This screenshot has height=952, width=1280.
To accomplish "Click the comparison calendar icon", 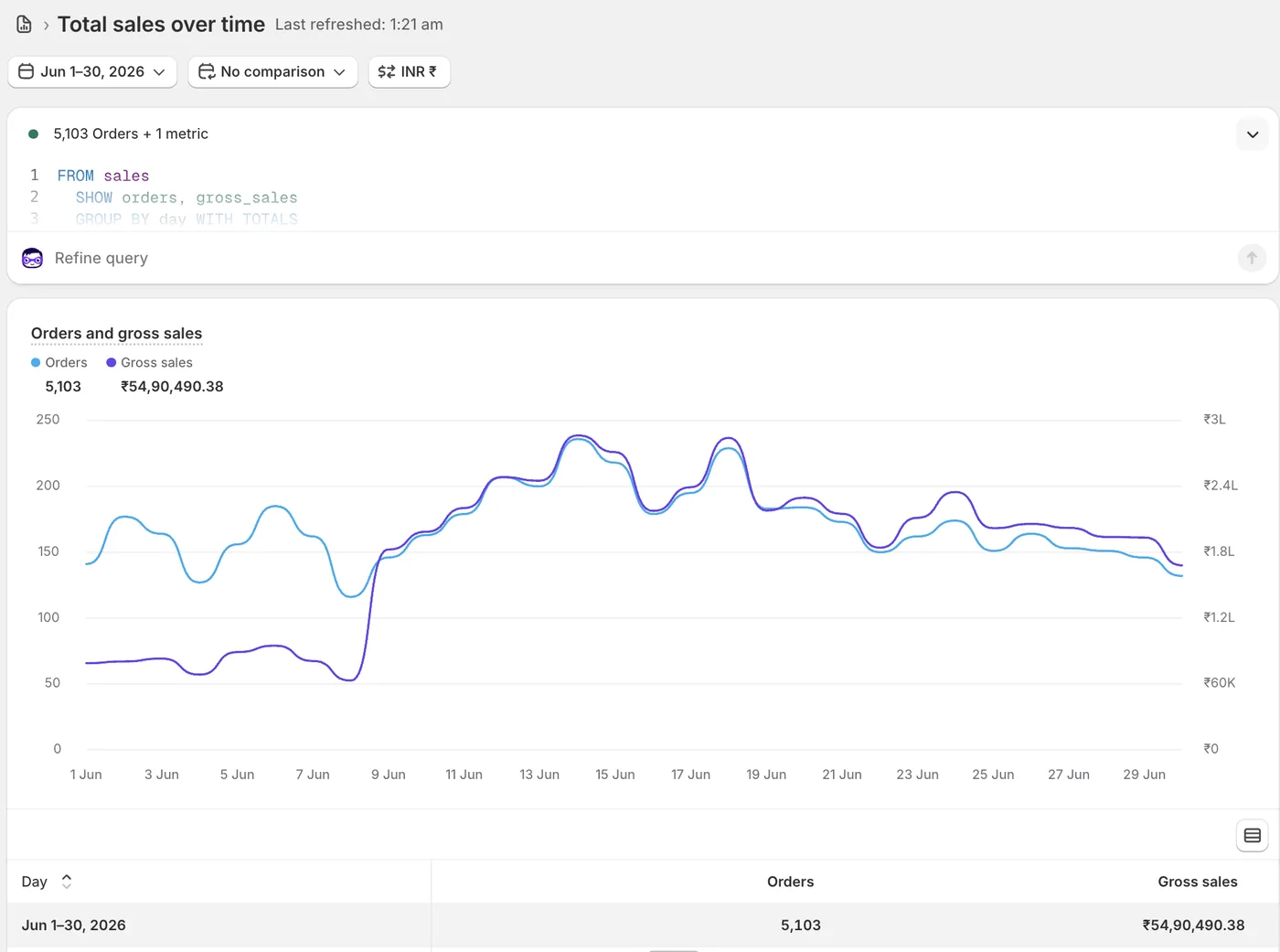I will [x=207, y=71].
